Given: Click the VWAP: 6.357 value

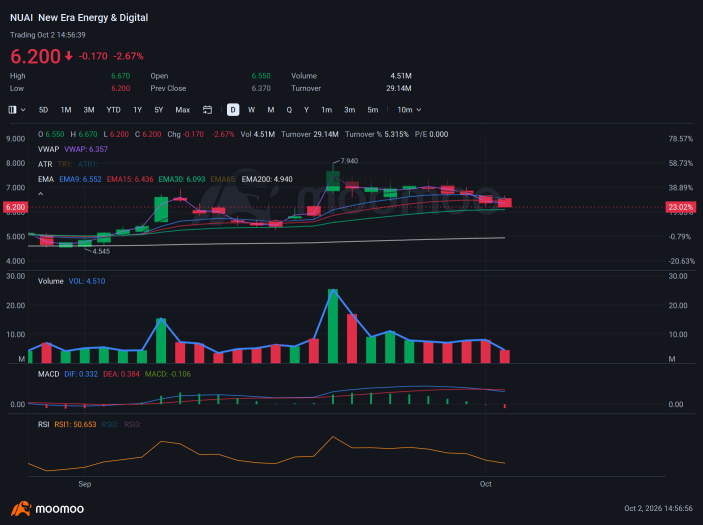Looking at the screenshot, I should (86, 149).
